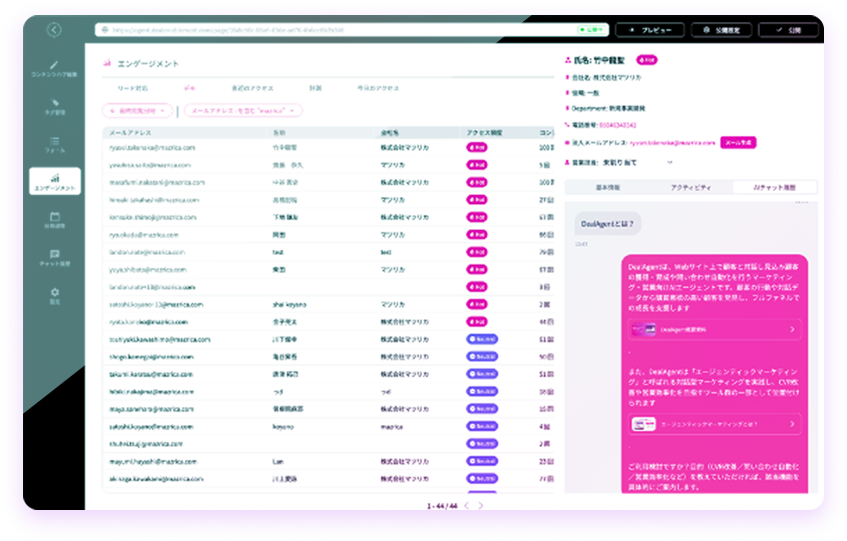This screenshot has width=847, height=541.
Task: Open the DealAgent overview document card chevron
Action: click(x=792, y=329)
